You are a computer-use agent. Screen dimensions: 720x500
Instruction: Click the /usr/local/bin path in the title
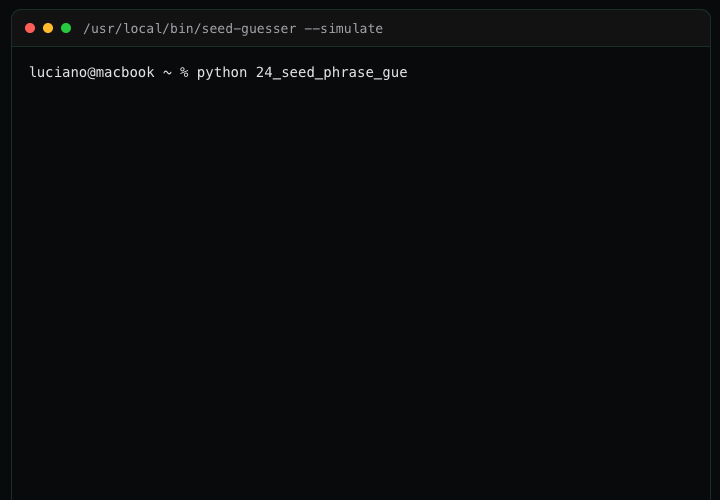click(x=138, y=28)
